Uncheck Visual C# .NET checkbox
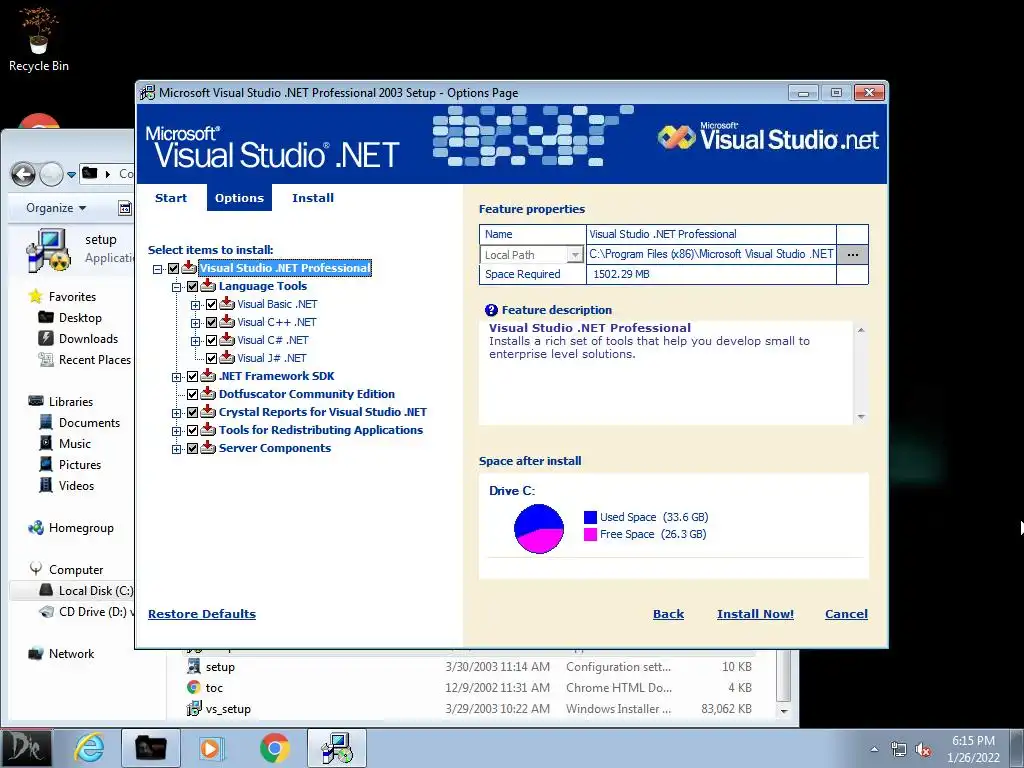The height and width of the screenshot is (768, 1024). tap(211, 340)
